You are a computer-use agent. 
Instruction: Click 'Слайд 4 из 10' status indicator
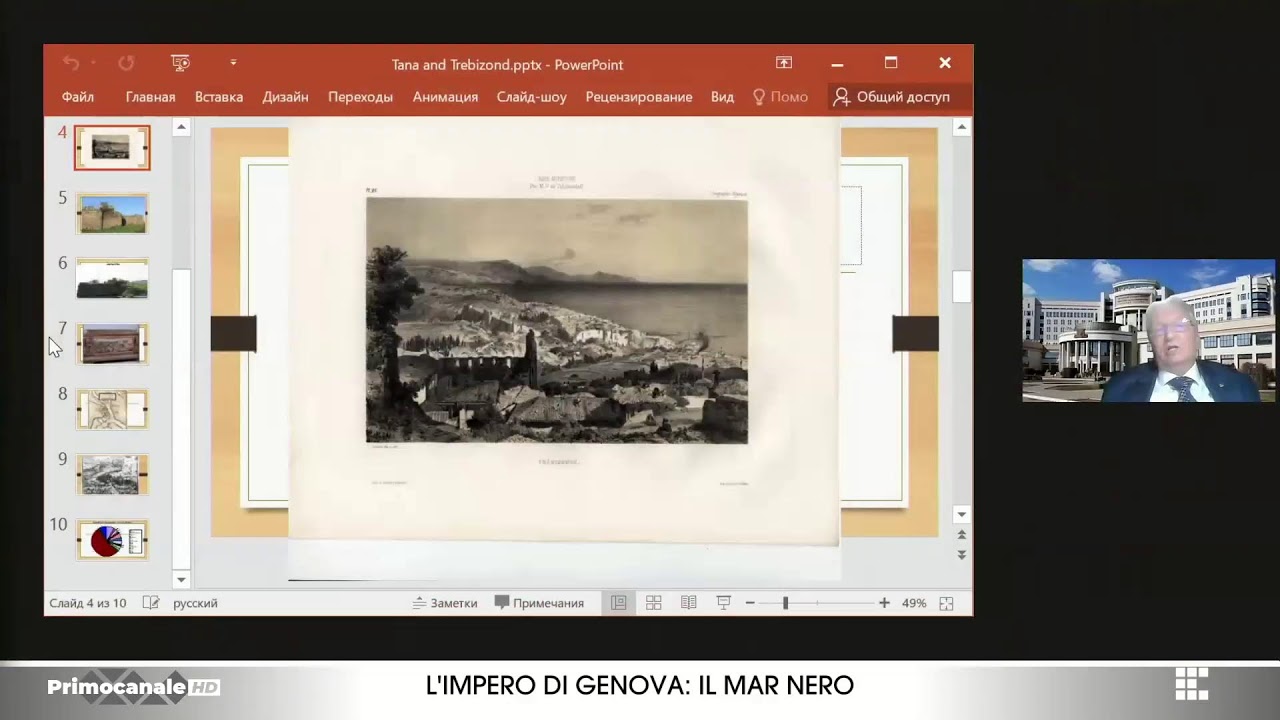88,603
